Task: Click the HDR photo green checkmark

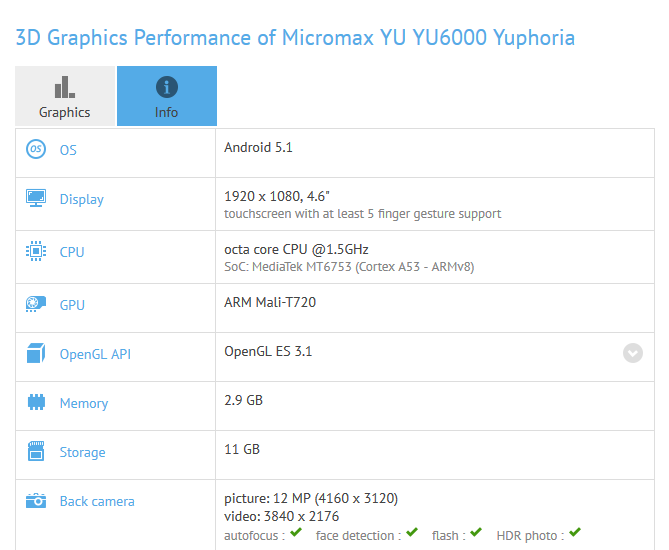Action: [575, 533]
